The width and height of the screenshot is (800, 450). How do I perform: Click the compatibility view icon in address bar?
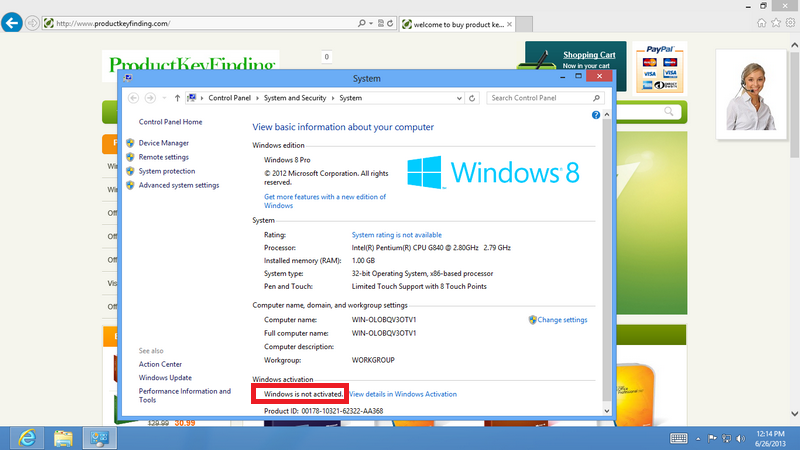coord(381,23)
